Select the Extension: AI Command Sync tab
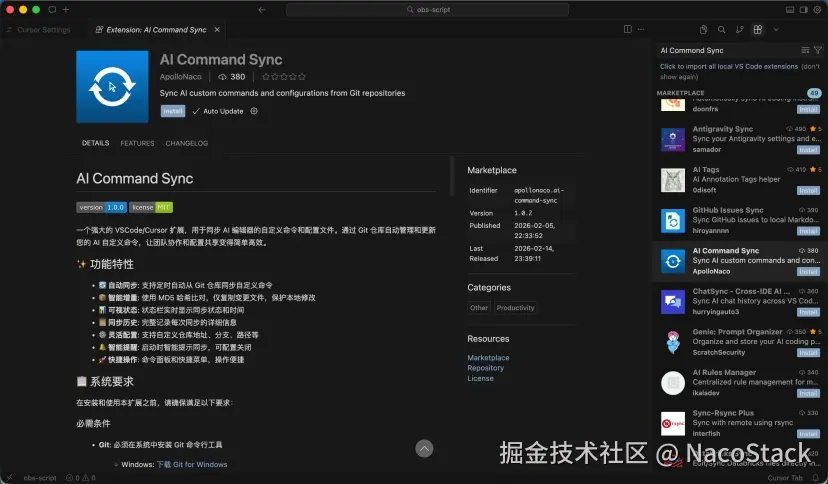Image resolution: width=828 pixels, height=484 pixels. 157,30
